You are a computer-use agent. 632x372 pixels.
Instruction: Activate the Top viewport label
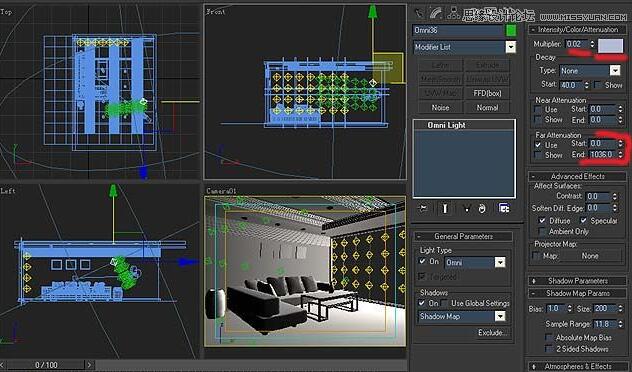[6, 12]
